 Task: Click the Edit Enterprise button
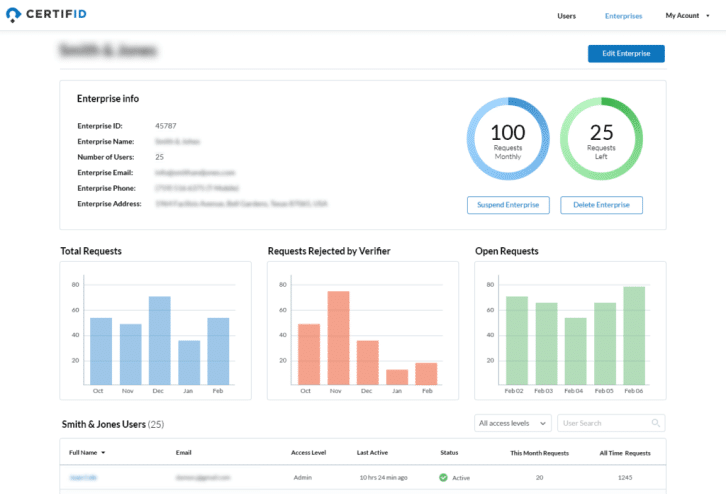[x=626, y=54]
